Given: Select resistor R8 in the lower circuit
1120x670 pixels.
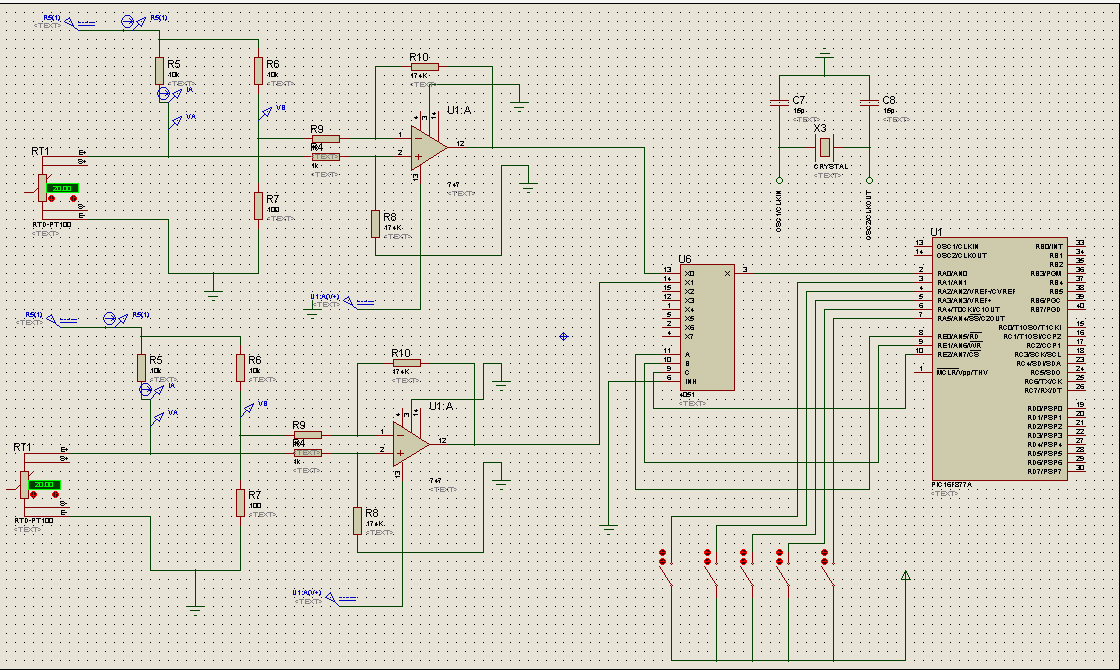Looking at the screenshot, I should 357,521.
